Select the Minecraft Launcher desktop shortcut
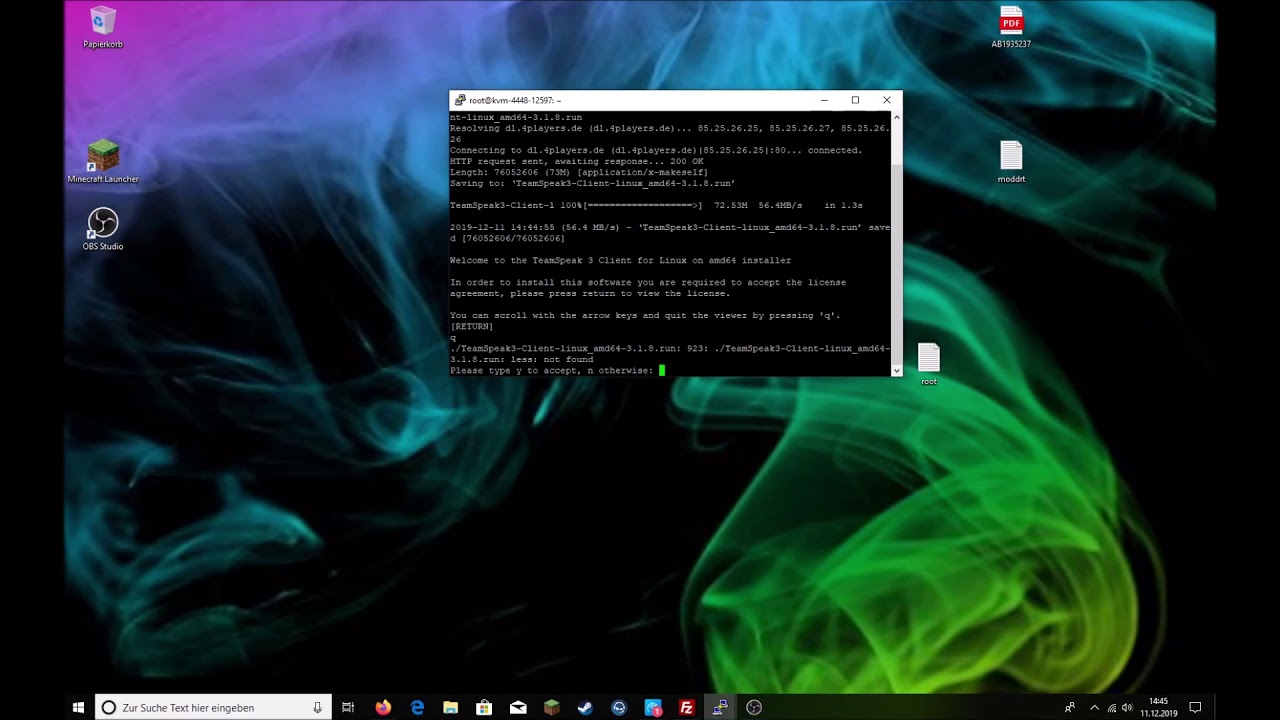 tap(103, 162)
